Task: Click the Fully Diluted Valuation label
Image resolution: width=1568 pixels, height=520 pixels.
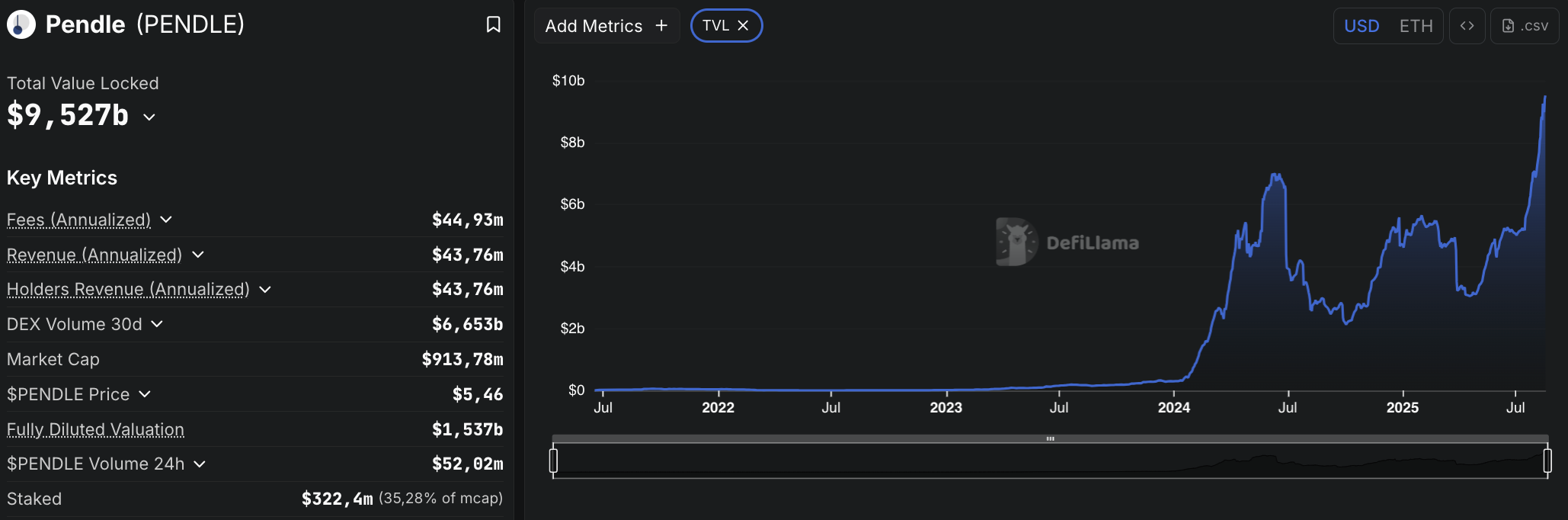Action: (95, 429)
